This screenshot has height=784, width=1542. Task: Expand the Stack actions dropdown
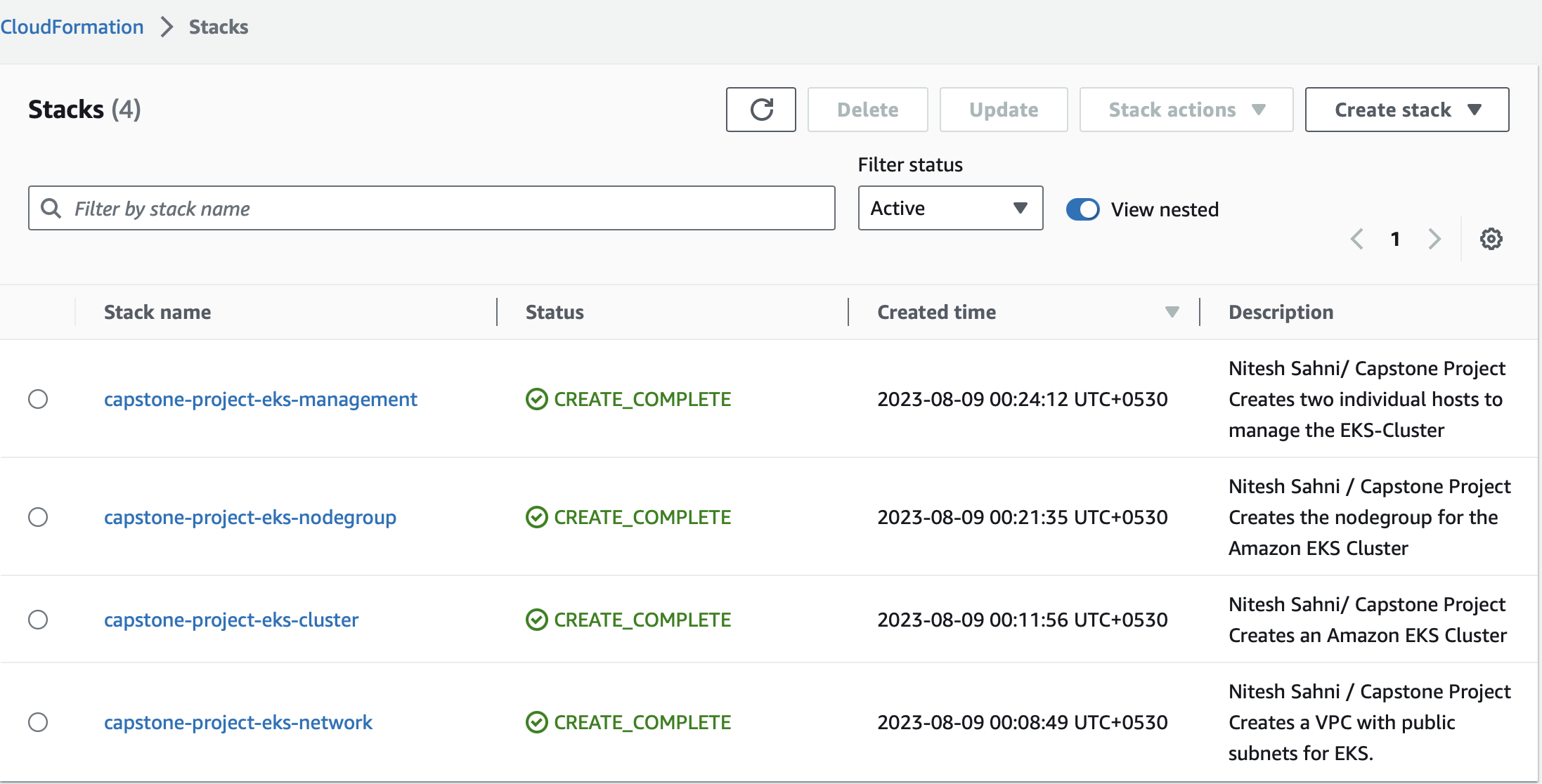[x=1186, y=110]
